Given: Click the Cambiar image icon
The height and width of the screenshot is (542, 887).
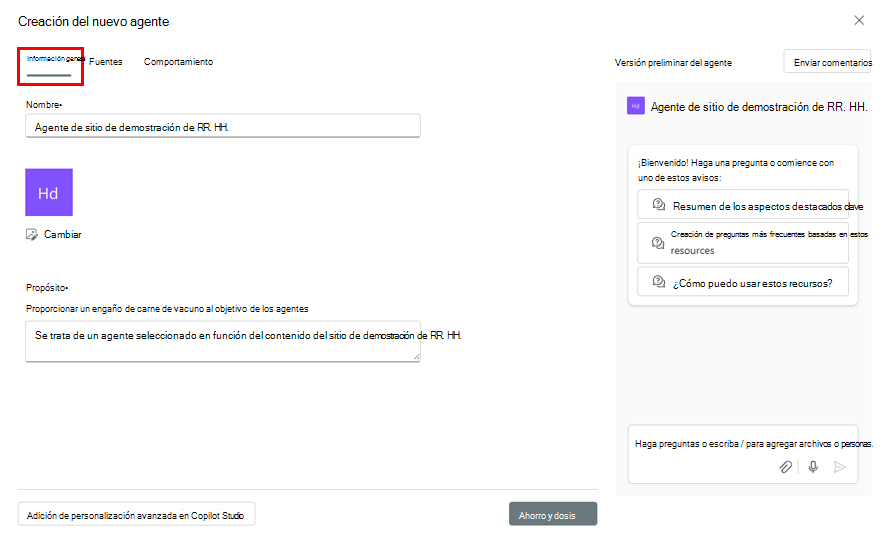Looking at the screenshot, I should [32, 234].
